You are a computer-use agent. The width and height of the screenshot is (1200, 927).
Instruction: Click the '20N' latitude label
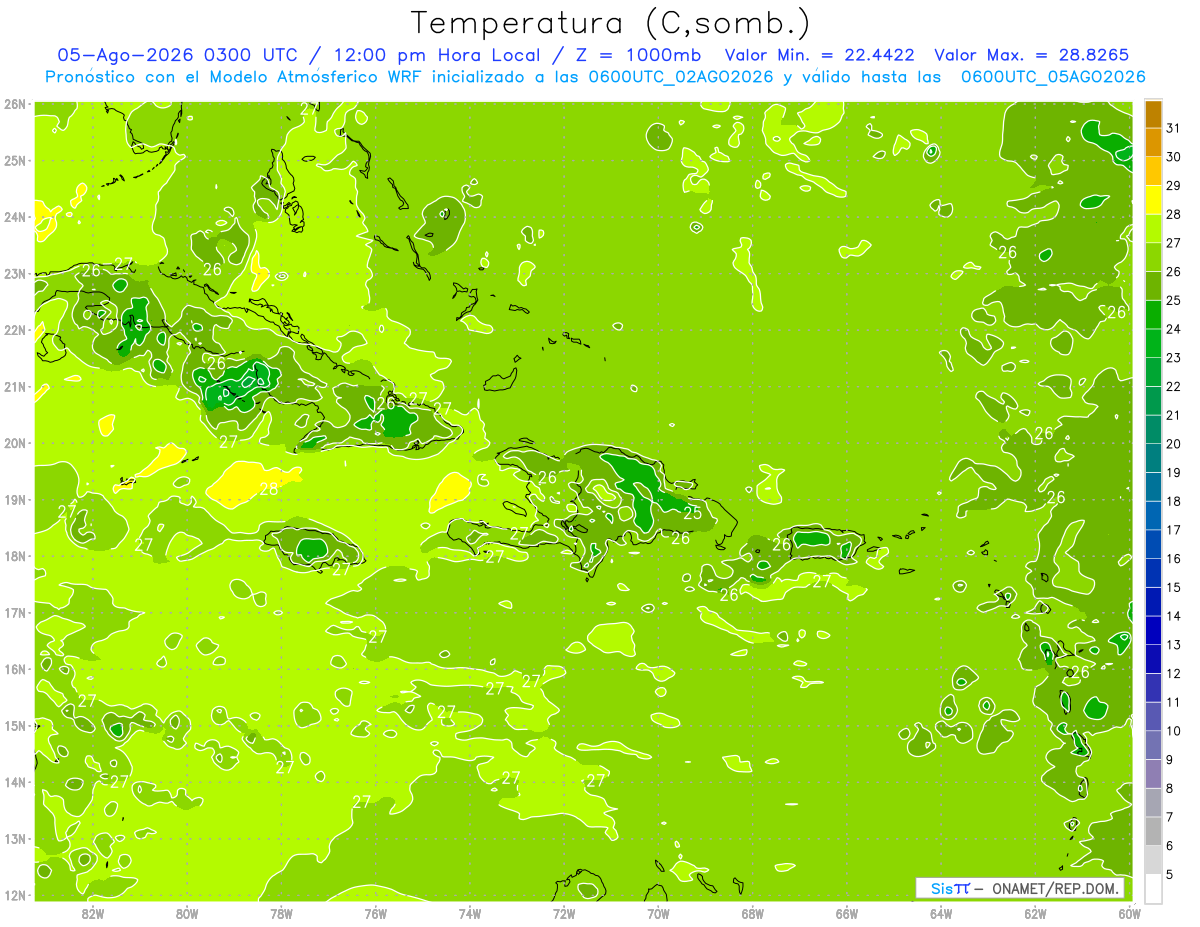click(15, 443)
